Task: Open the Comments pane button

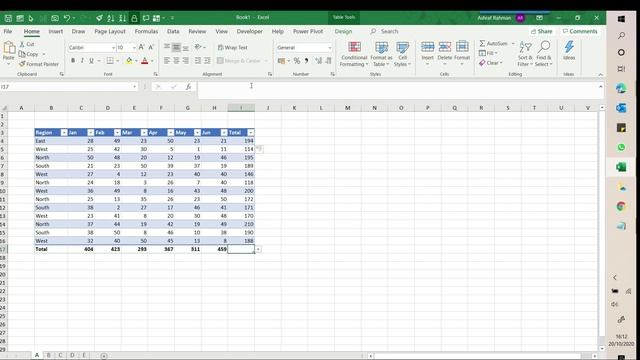Action: click(x=580, y=31)
